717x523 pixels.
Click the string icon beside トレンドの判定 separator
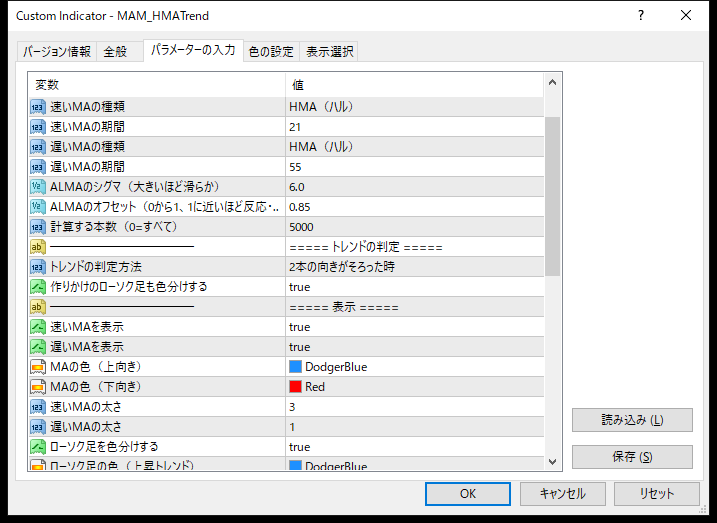click(38, 247)
